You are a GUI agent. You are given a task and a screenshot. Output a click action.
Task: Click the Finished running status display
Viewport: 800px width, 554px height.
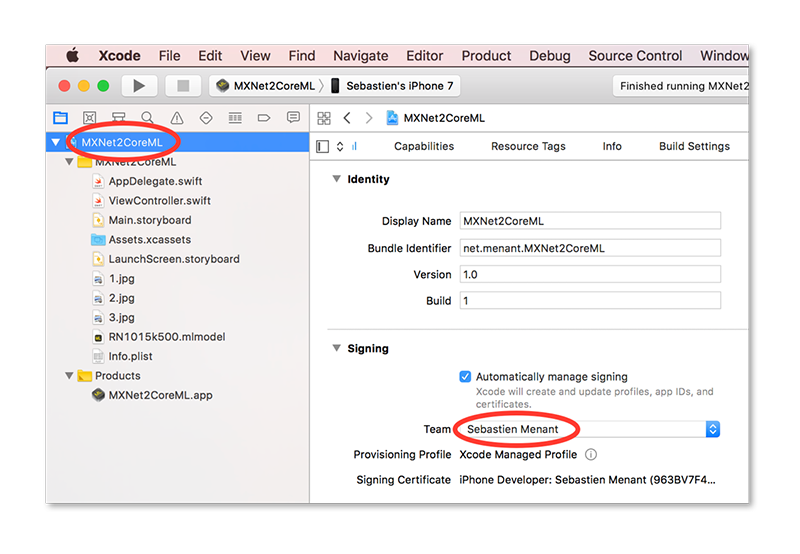coord(682,86)
